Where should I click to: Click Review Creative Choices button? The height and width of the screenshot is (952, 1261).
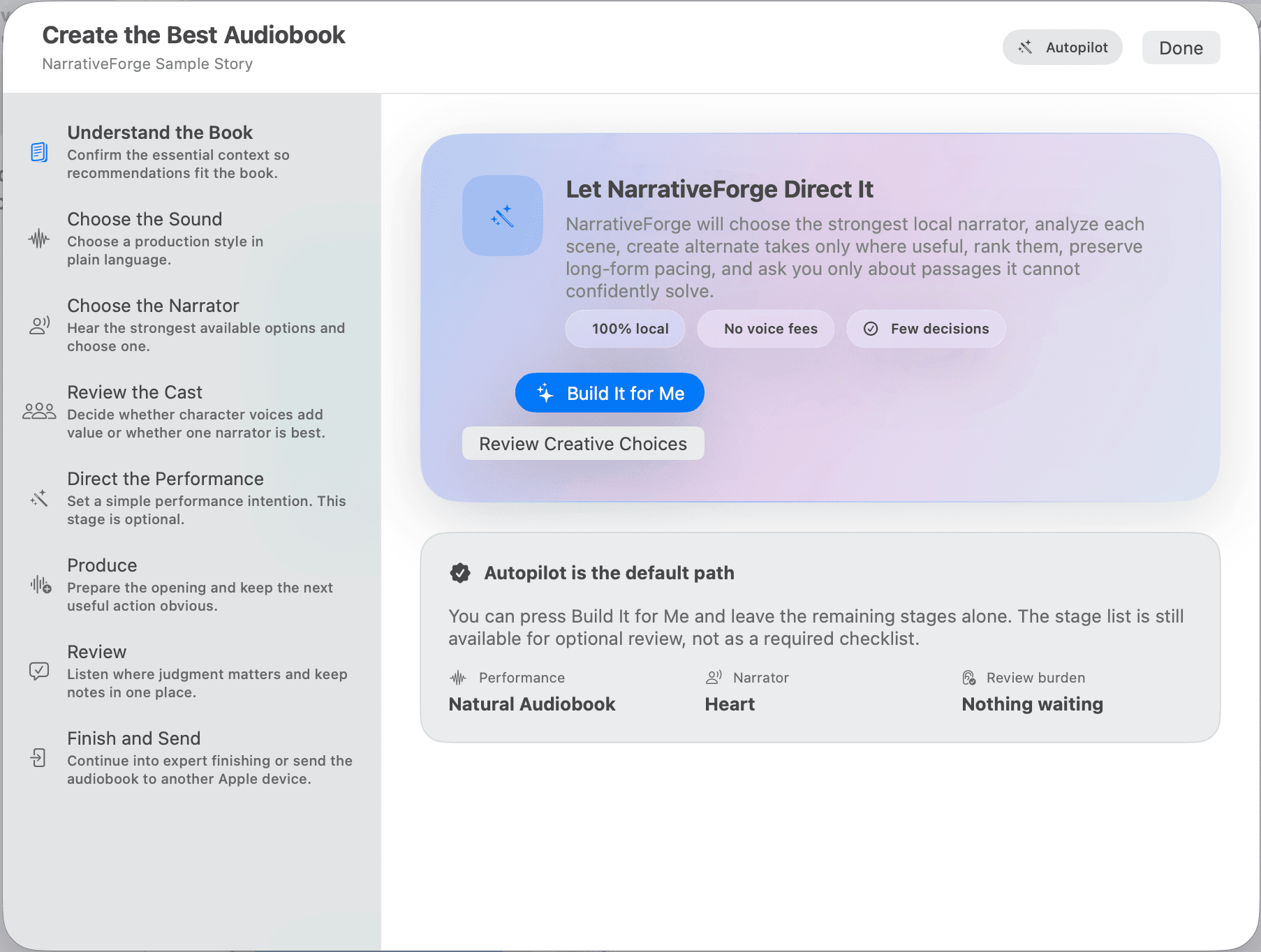tap(583, 443)
